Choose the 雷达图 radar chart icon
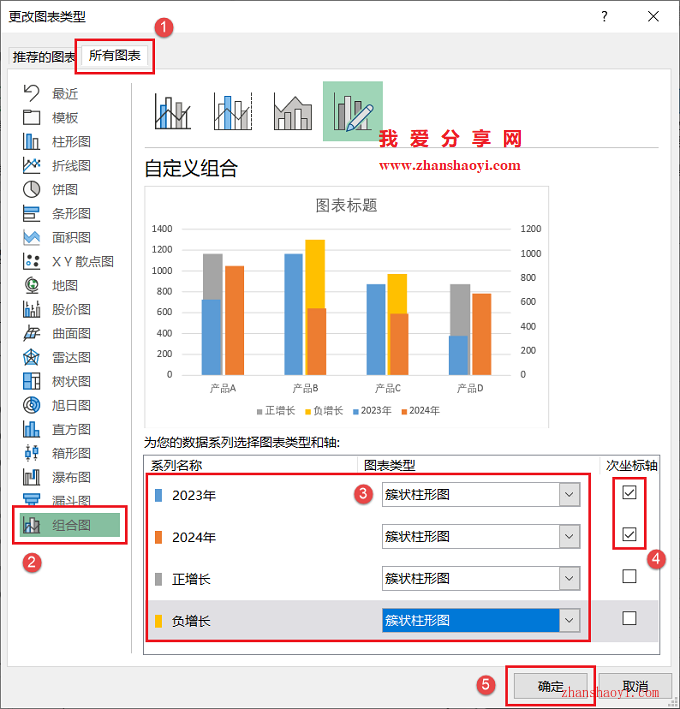 tap(32, 357)
